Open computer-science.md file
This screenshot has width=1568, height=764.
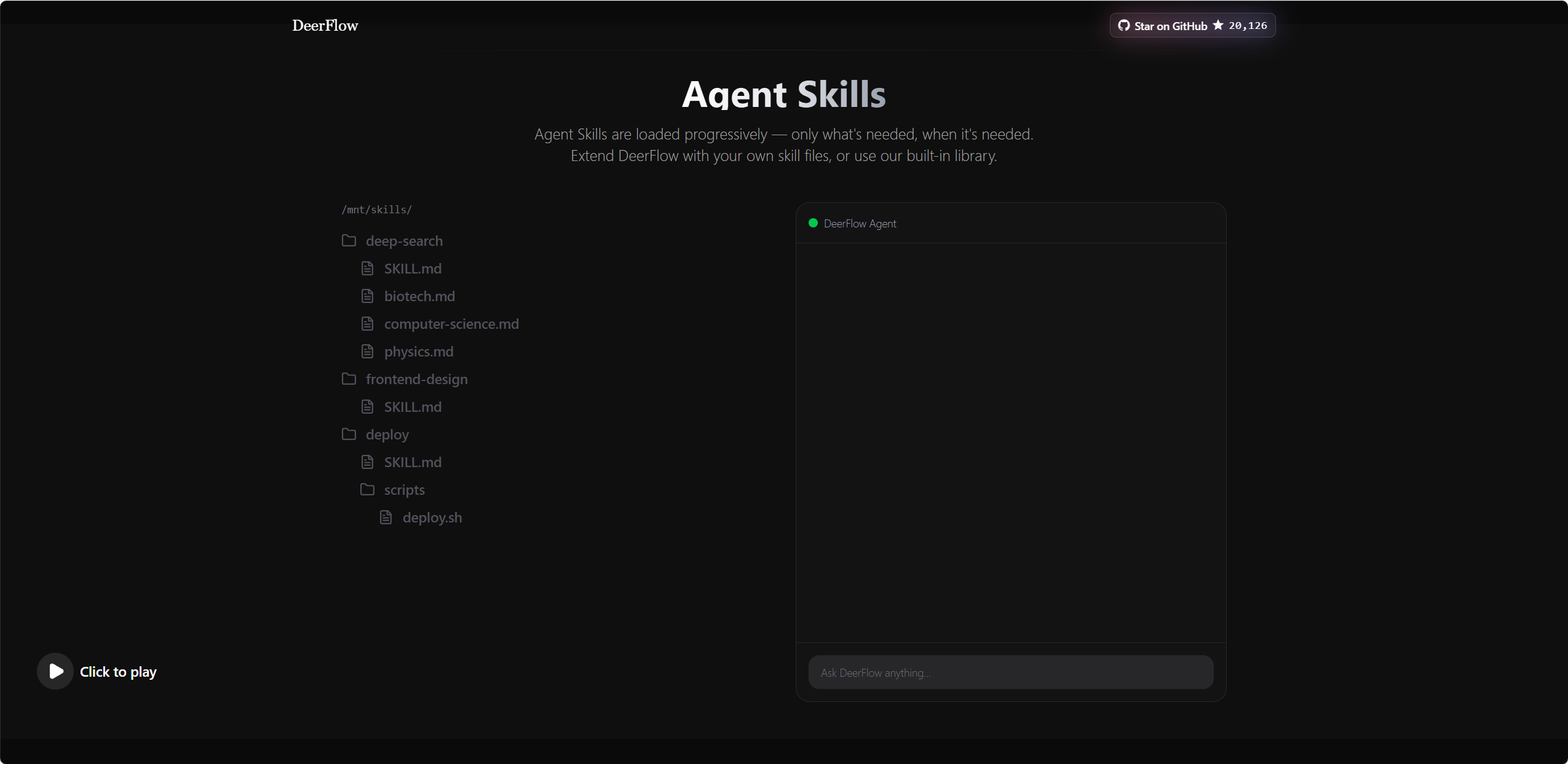click(x=451, y=324)
